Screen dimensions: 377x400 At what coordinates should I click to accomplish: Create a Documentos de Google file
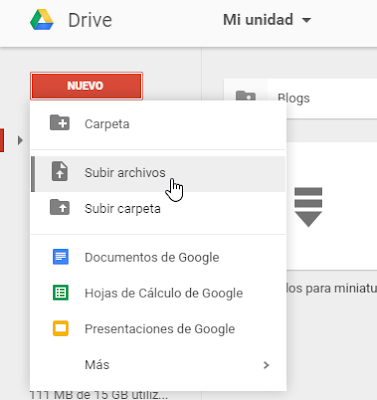[x=158, y=257]
